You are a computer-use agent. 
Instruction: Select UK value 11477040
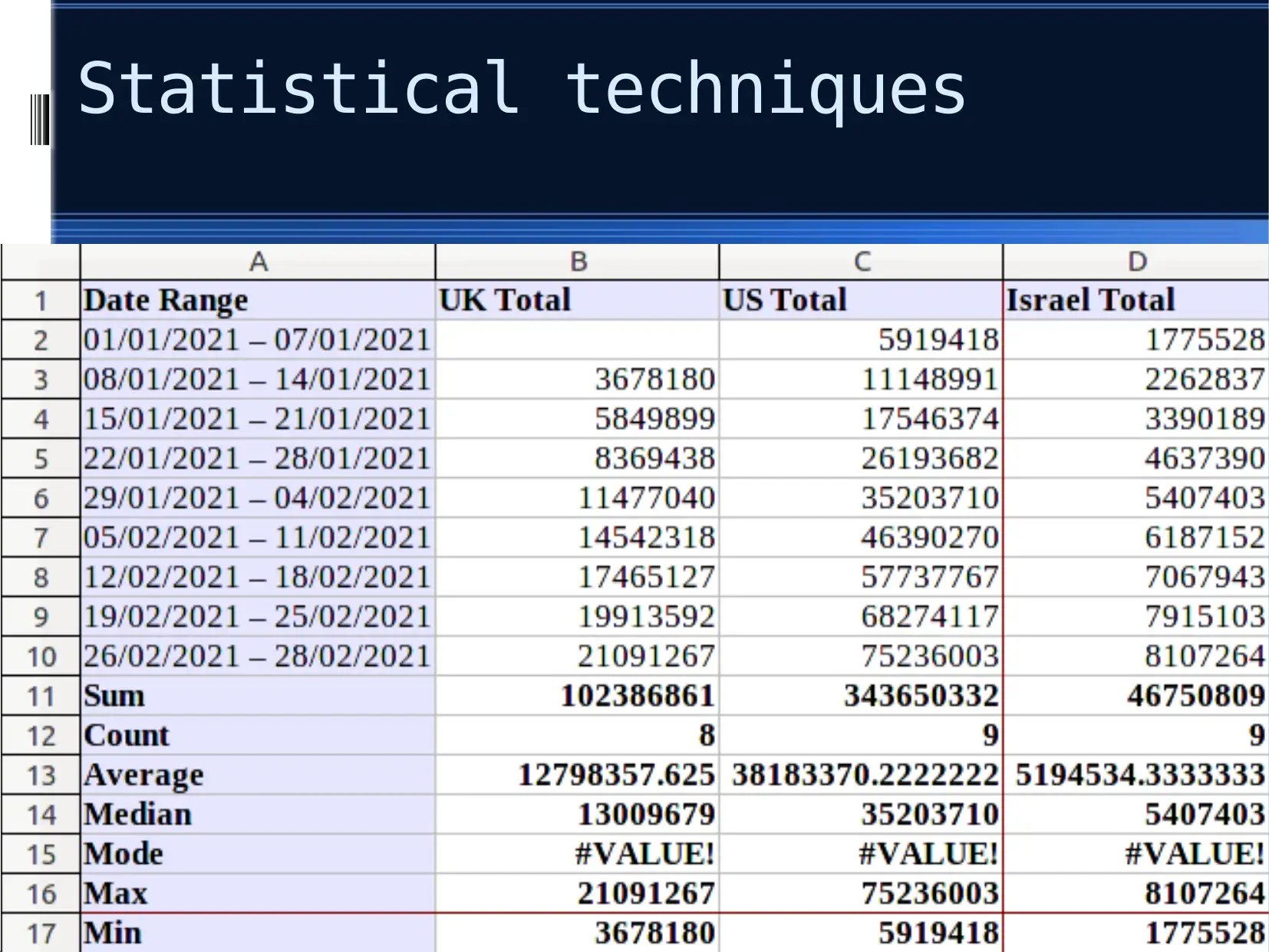click(x=577, y=499)
